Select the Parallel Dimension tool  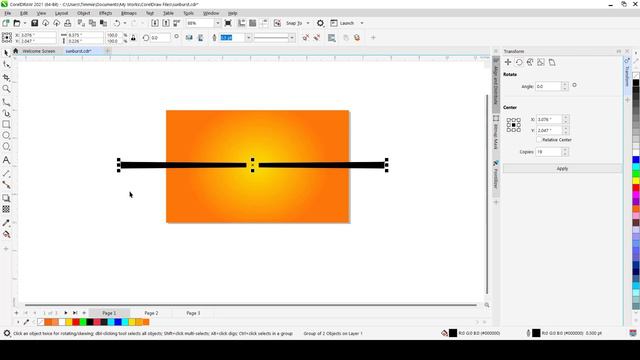click(6, 173)
